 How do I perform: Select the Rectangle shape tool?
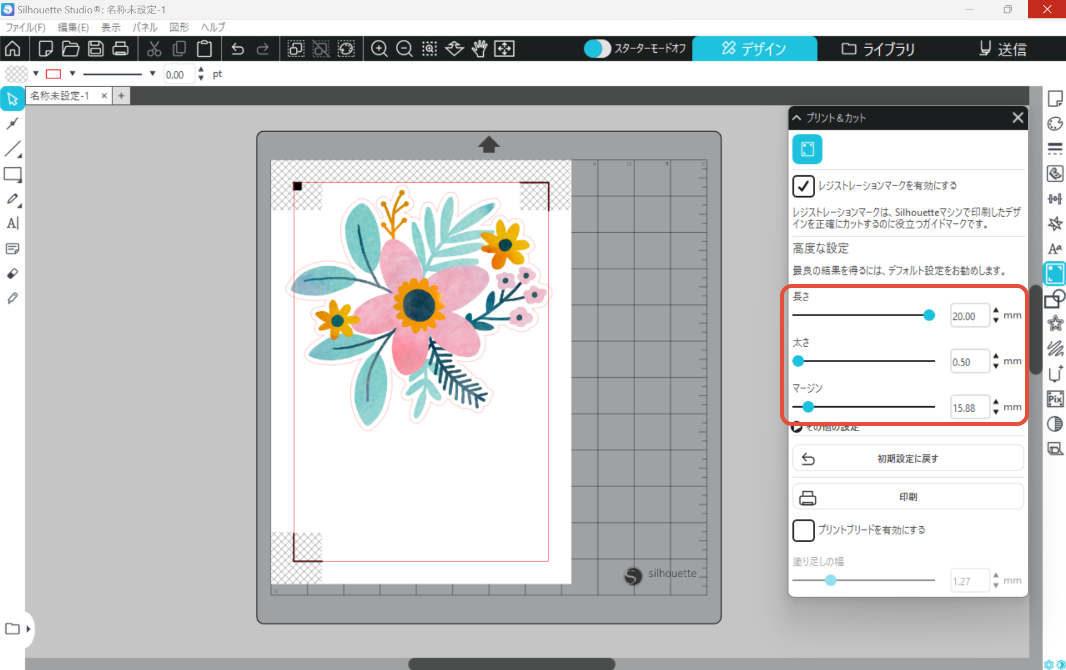[12, 174]
